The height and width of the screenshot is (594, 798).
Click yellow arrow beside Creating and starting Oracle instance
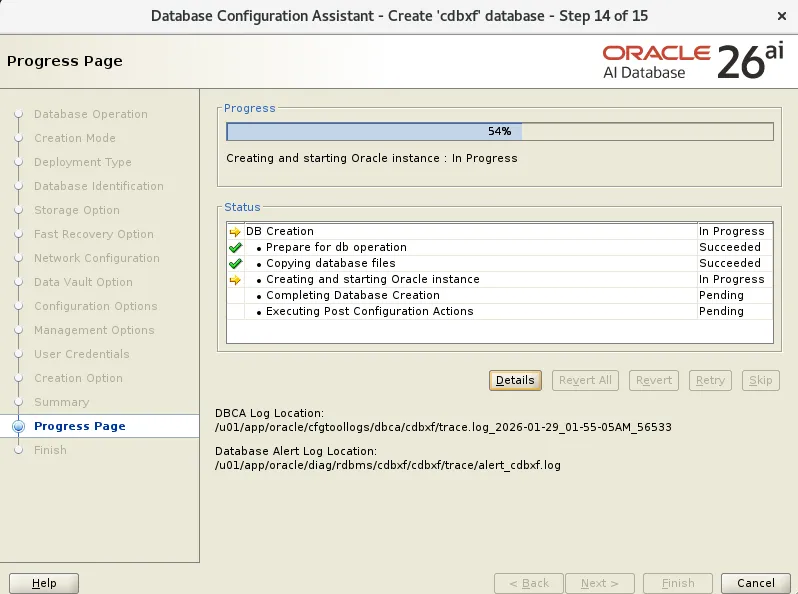[235, 279]
